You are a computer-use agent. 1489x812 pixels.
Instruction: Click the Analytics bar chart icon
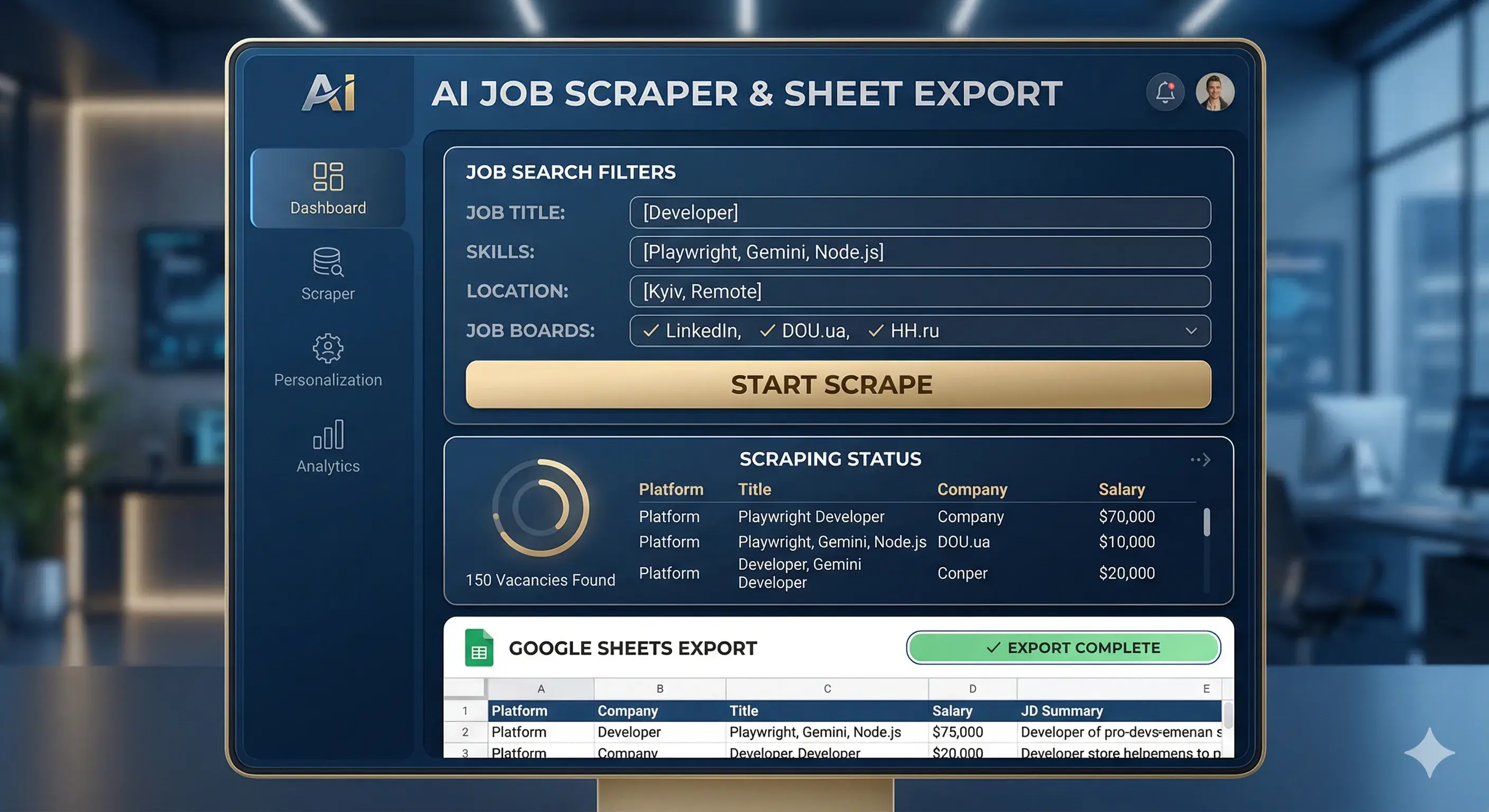click(x=328, y=435)
